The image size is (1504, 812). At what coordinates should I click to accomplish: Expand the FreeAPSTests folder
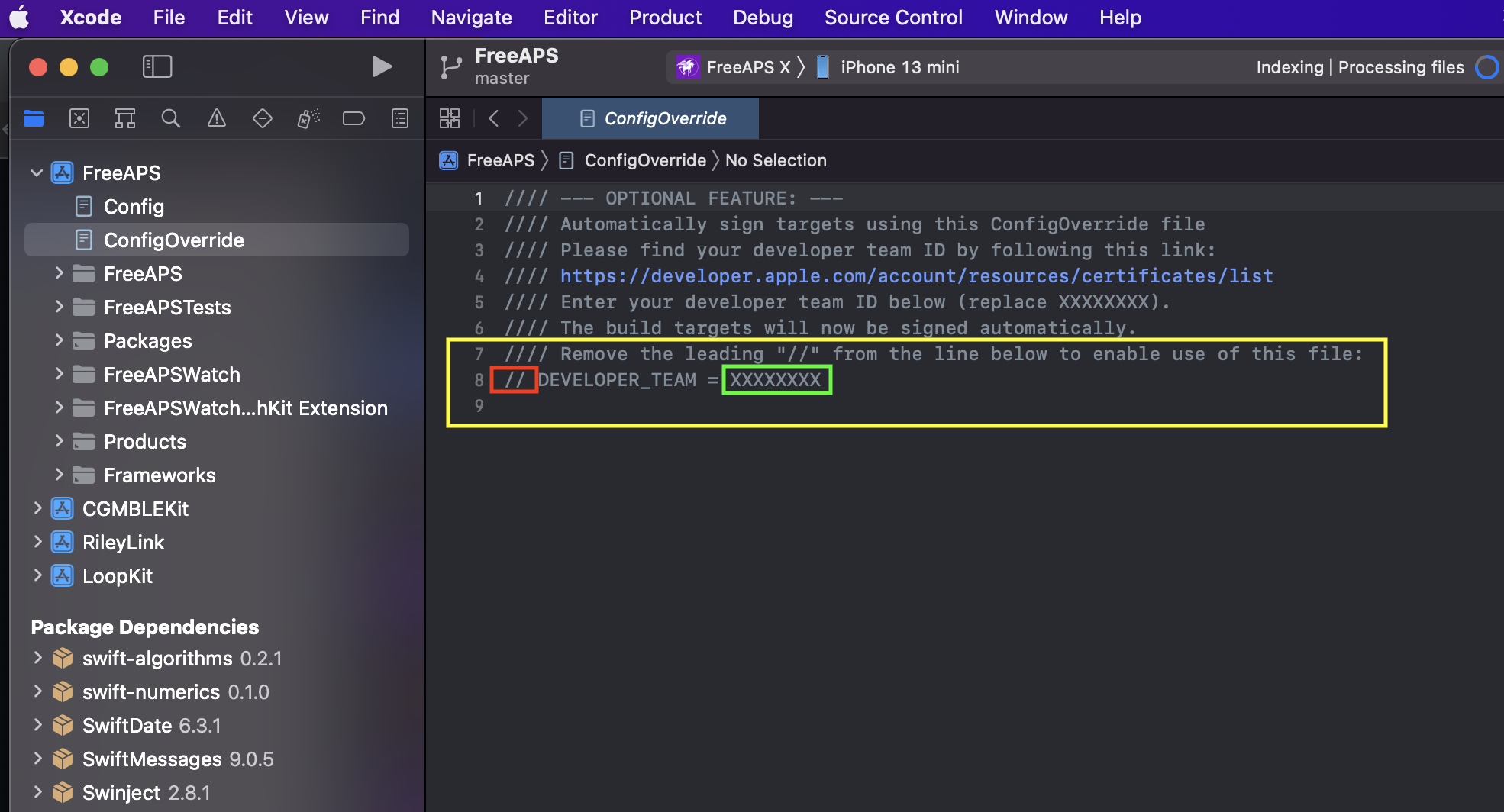coord(59,307)
